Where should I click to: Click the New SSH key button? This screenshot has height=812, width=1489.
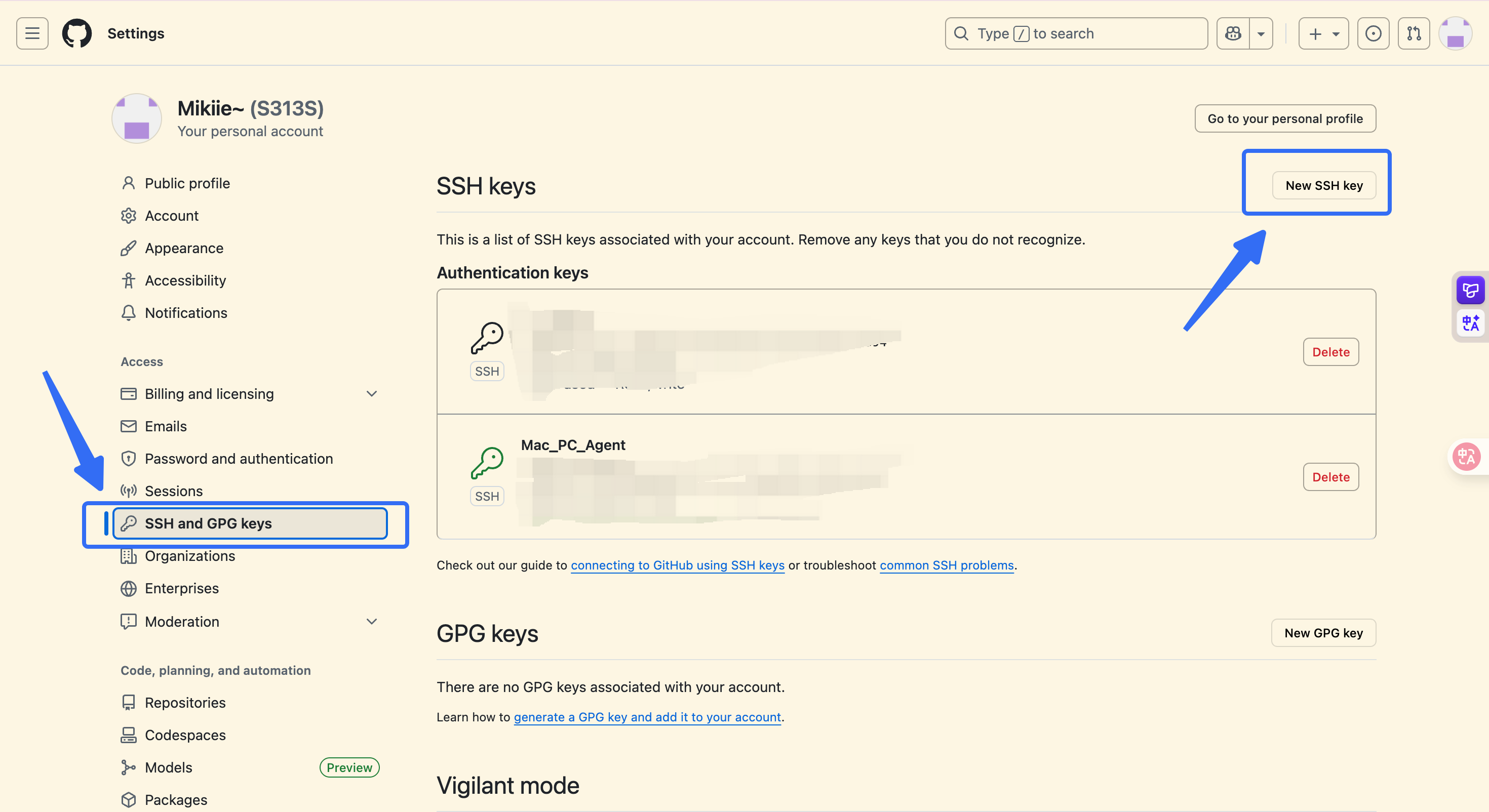[x=1324, y=185]
